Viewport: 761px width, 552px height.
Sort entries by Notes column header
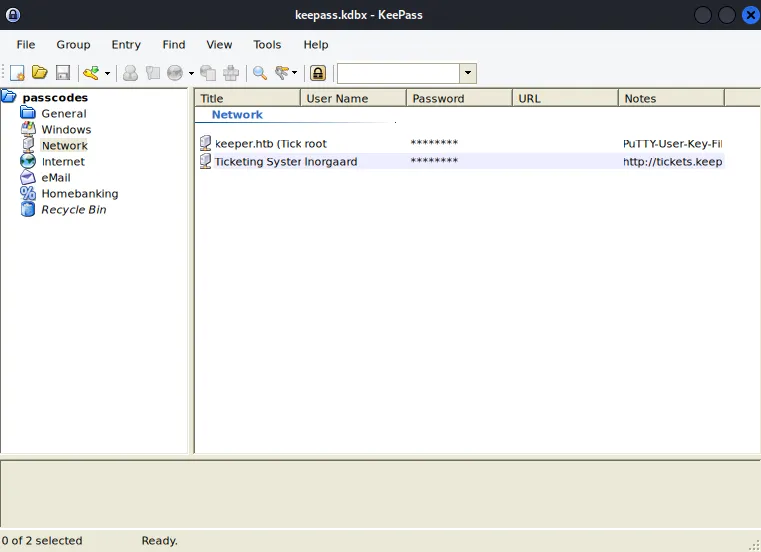tap(671, 99)
